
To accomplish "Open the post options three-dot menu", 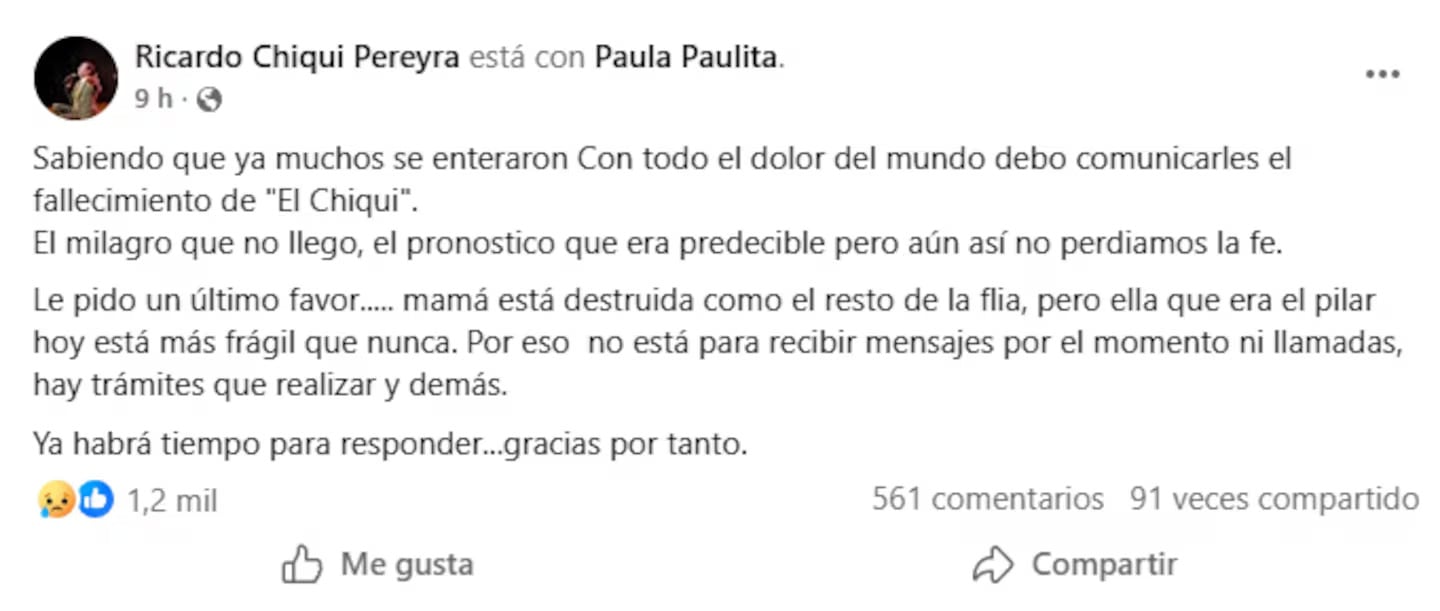I will point(1382,73).
